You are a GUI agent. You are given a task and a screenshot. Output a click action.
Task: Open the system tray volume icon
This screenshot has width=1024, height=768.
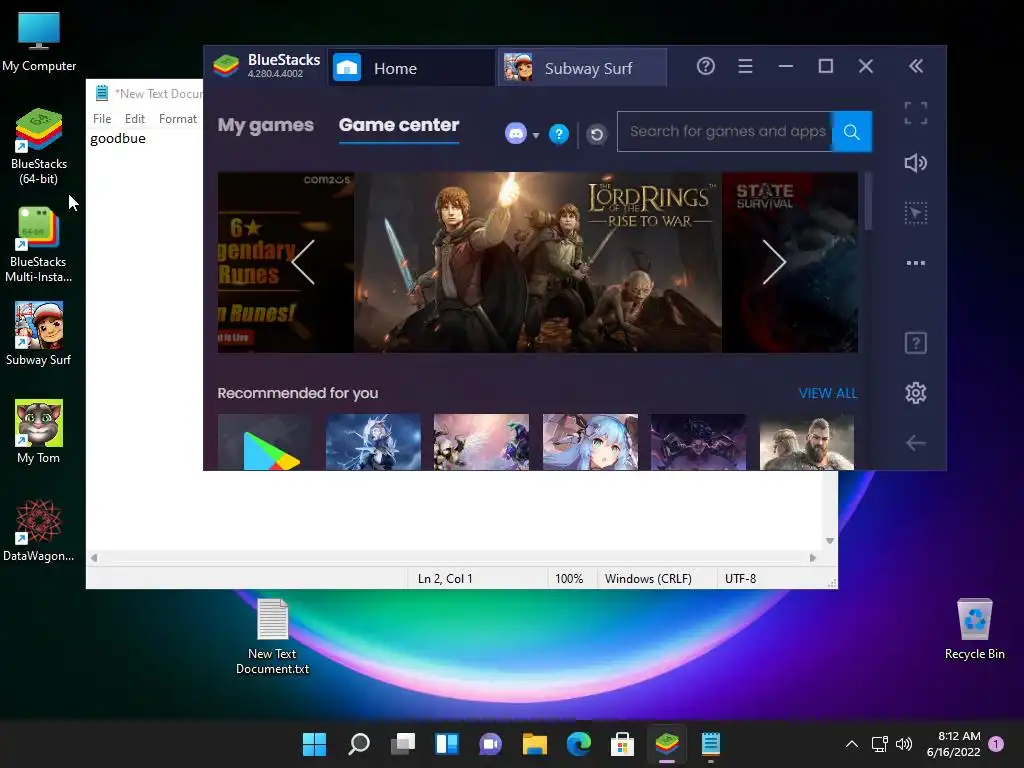click(x=904, y=744)
